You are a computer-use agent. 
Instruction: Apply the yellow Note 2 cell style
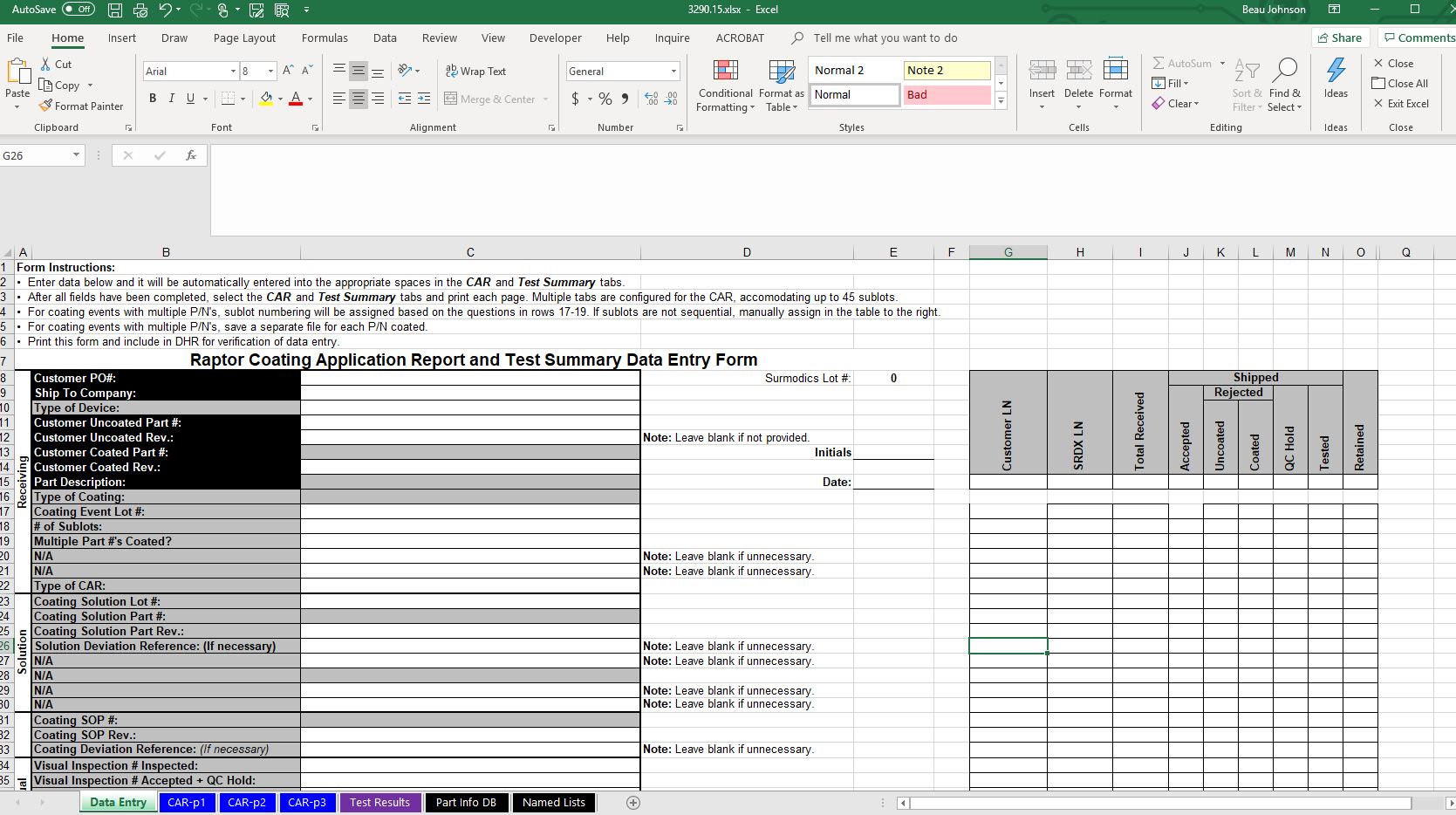947,71
